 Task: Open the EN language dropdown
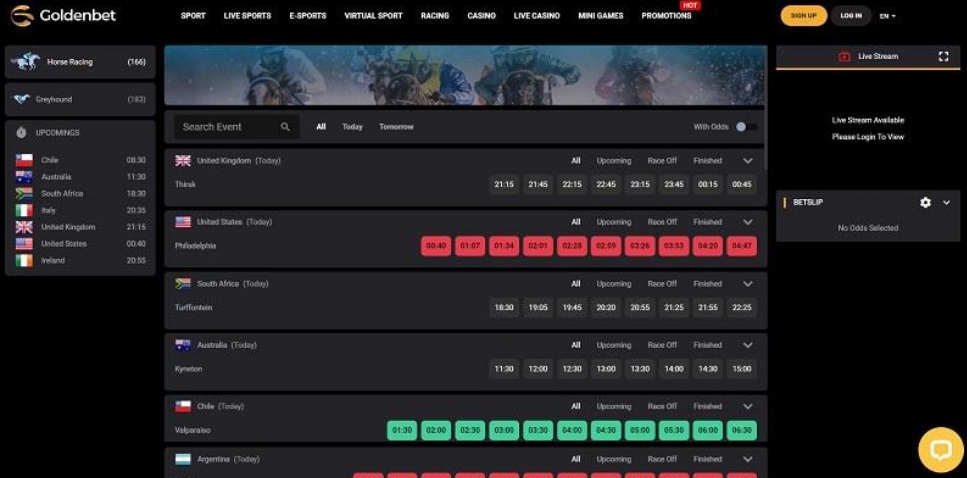(x=887, y=16)
